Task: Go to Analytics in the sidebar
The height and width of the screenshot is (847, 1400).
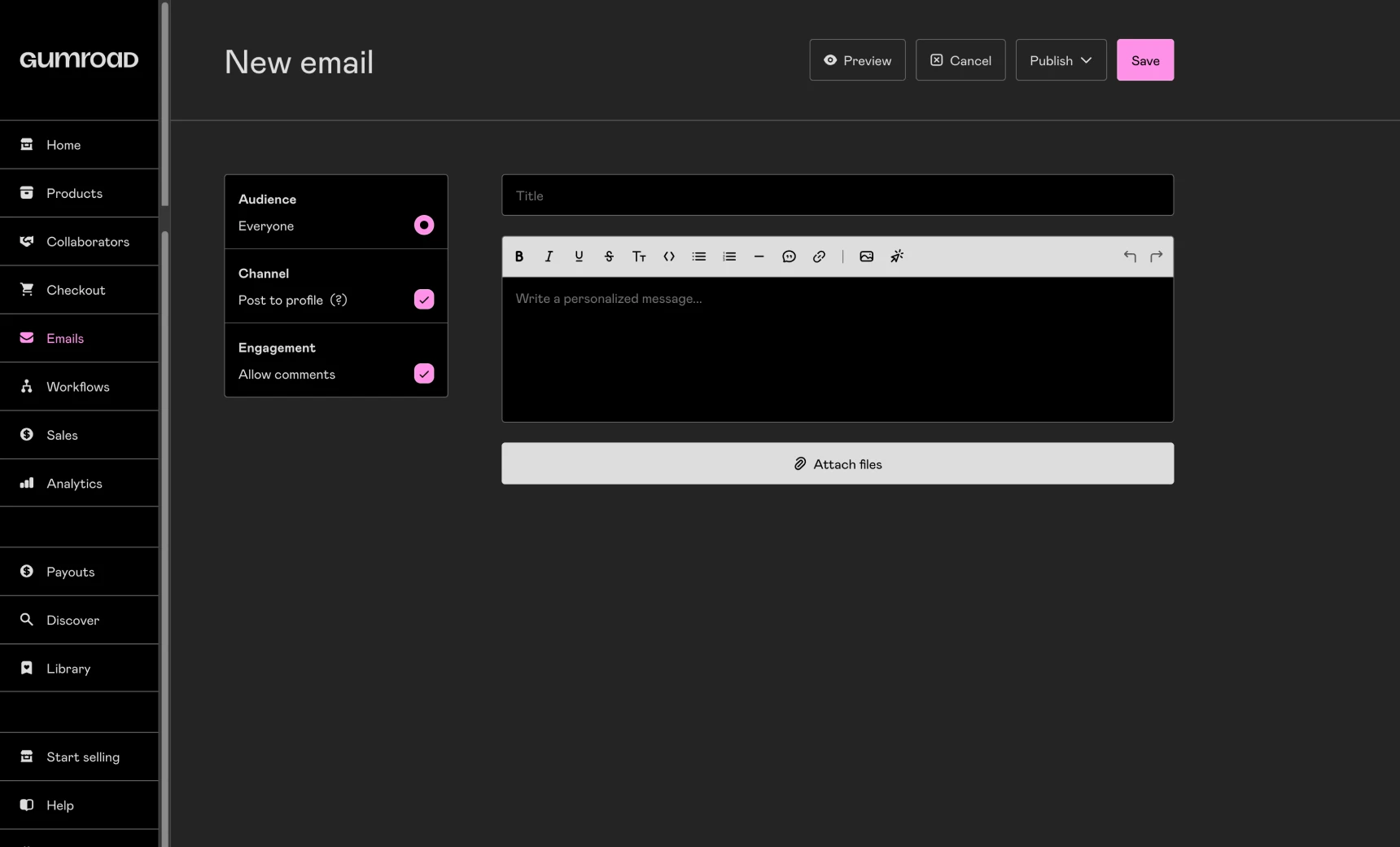Action: [x=74, y=484]
